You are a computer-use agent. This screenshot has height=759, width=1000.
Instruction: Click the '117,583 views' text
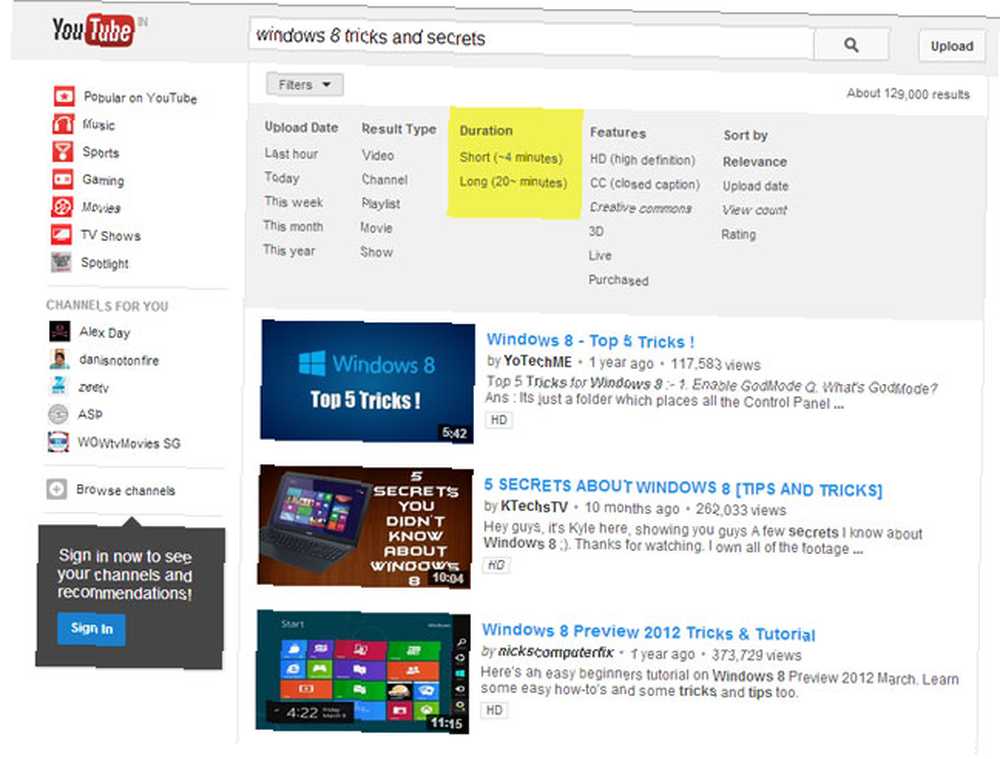[x=716, y=364]
